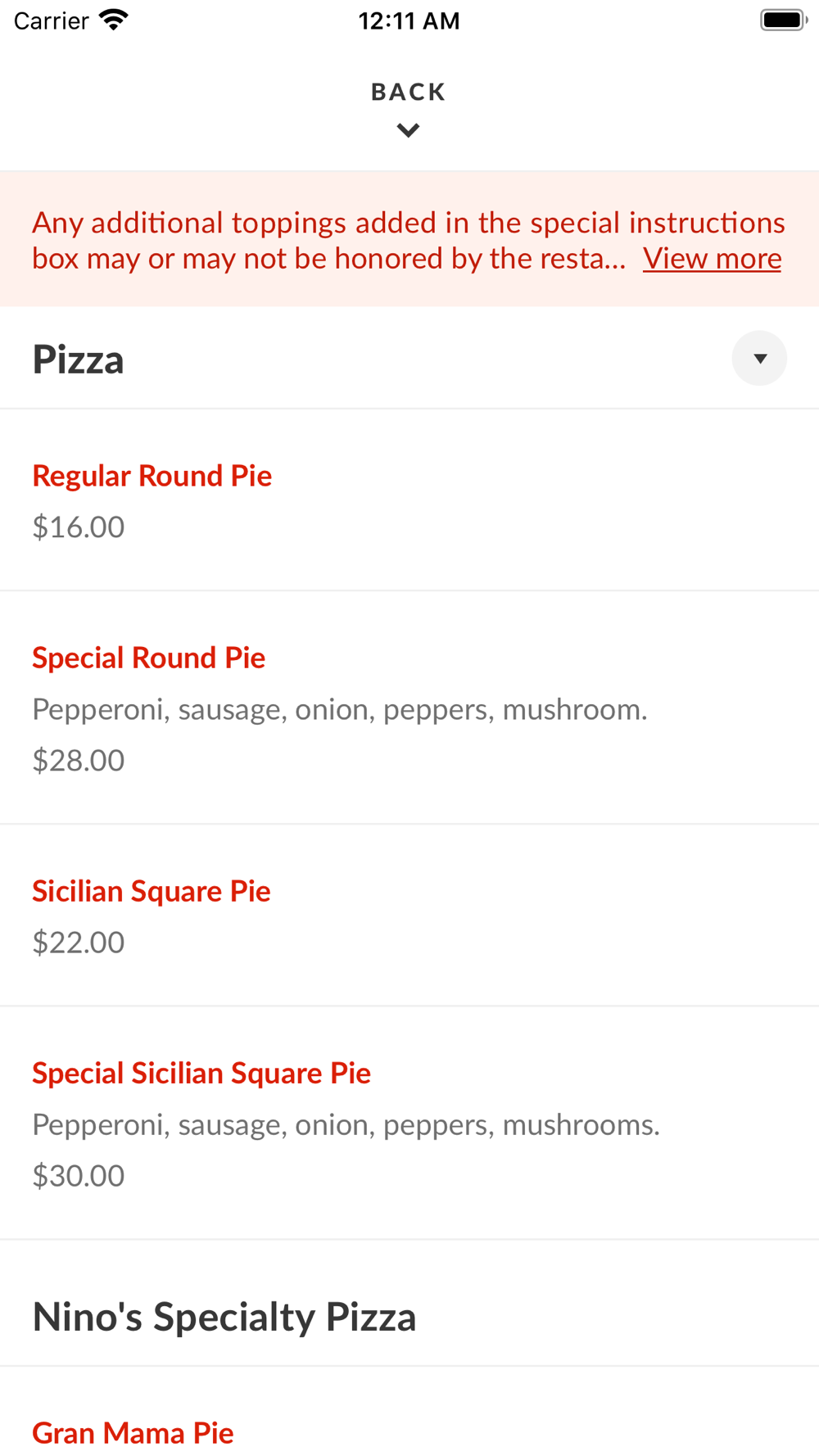Tap the BACK label at top
The height and width of the screenshot is (1456, 819).
coord(408,92)
